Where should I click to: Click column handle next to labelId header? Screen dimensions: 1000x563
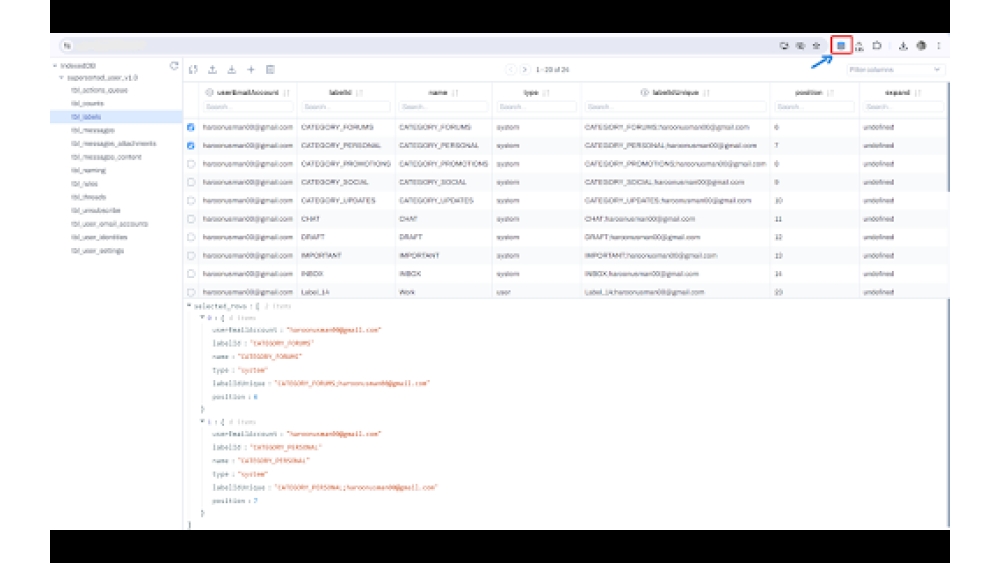click(x=360, y=92)
